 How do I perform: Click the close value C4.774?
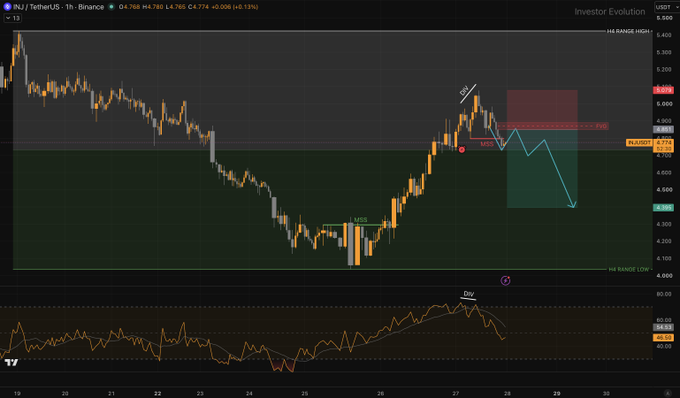coord(199,7)
